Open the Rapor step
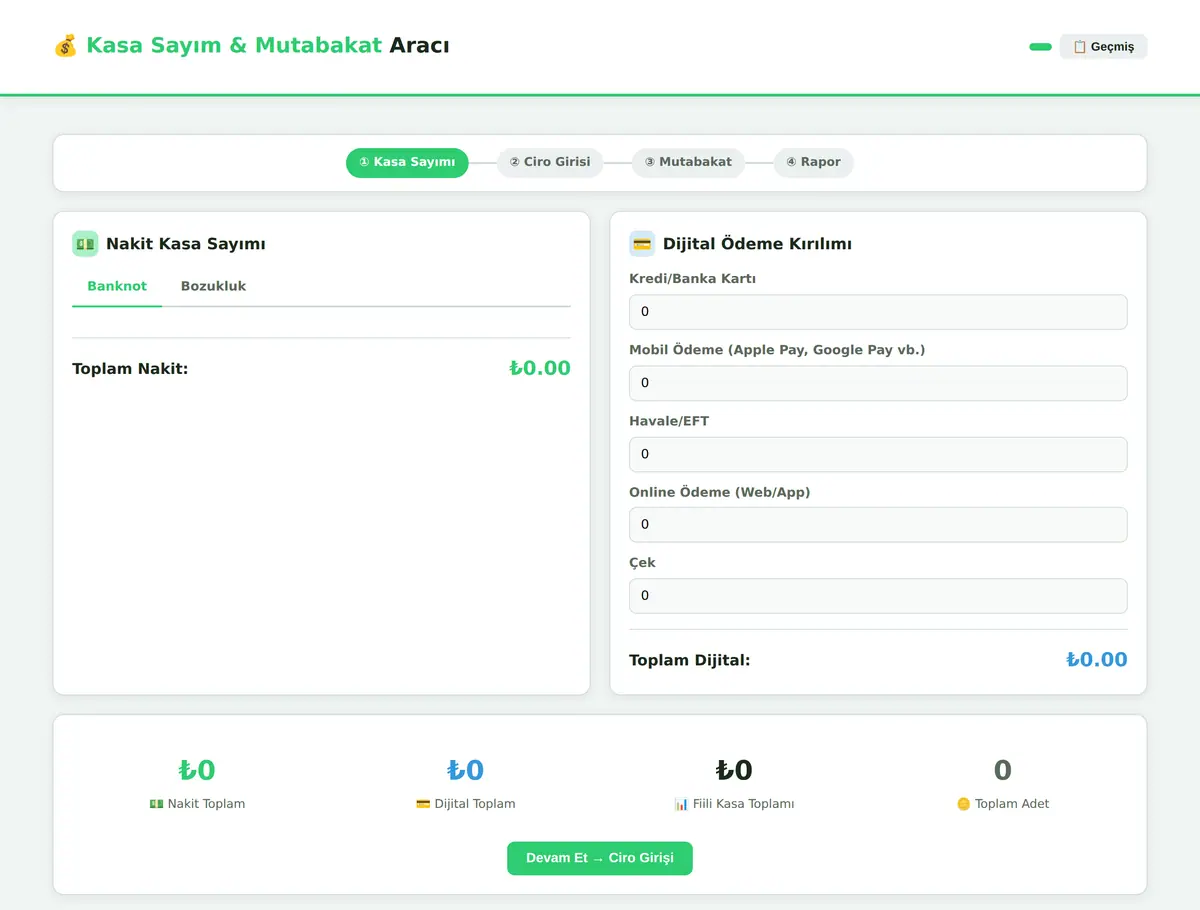 813,162
